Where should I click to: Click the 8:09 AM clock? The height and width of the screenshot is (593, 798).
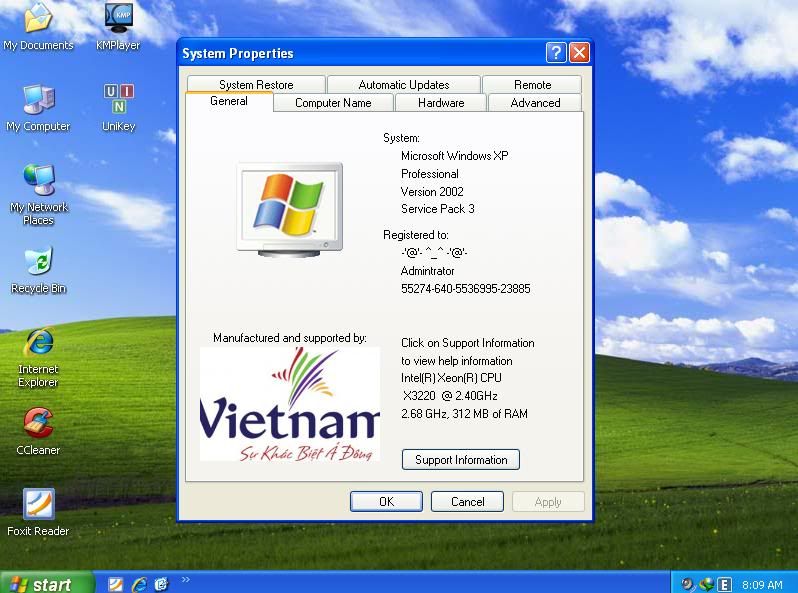point(762,585)
